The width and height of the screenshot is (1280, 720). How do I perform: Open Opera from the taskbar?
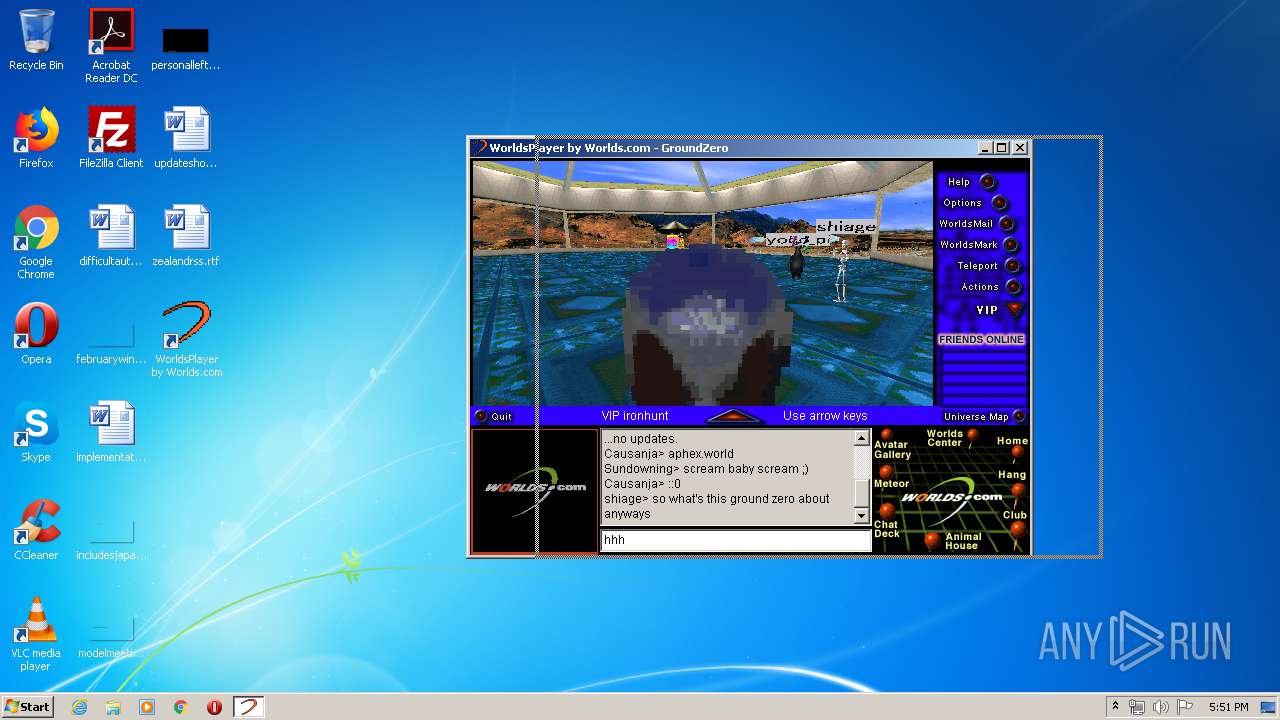point(214,707)
